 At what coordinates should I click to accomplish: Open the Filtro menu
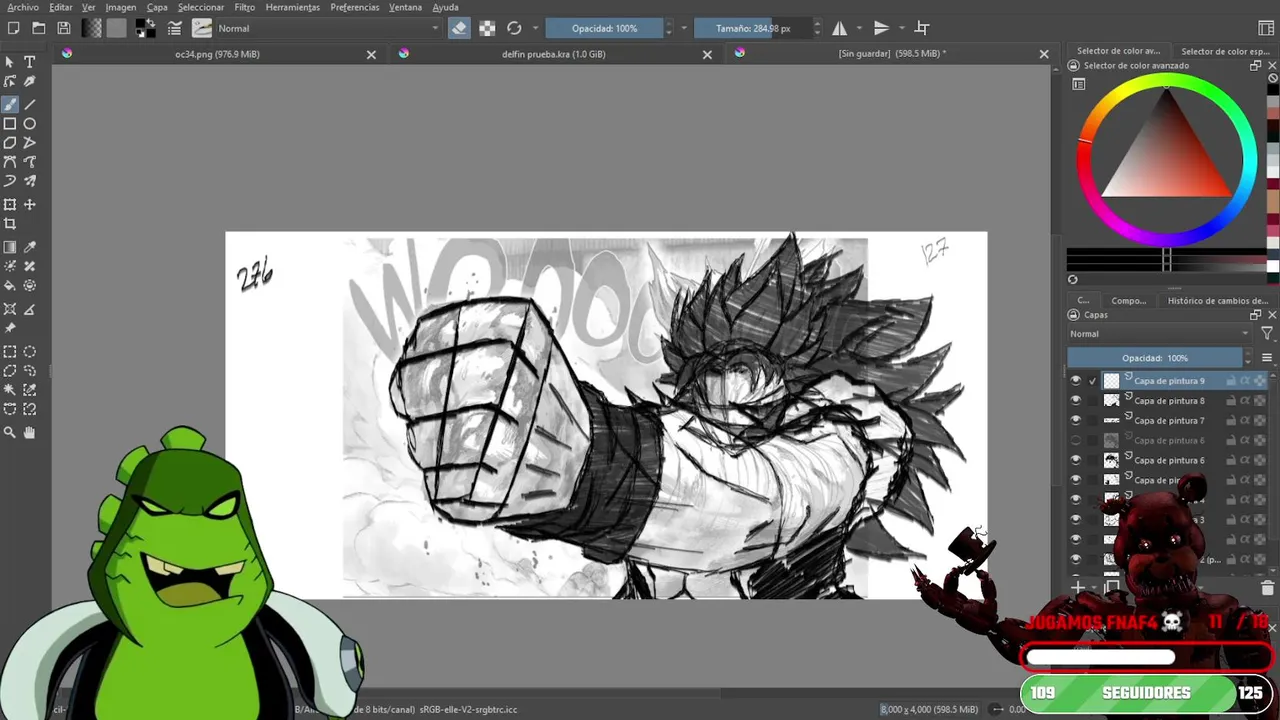point(244,7)
